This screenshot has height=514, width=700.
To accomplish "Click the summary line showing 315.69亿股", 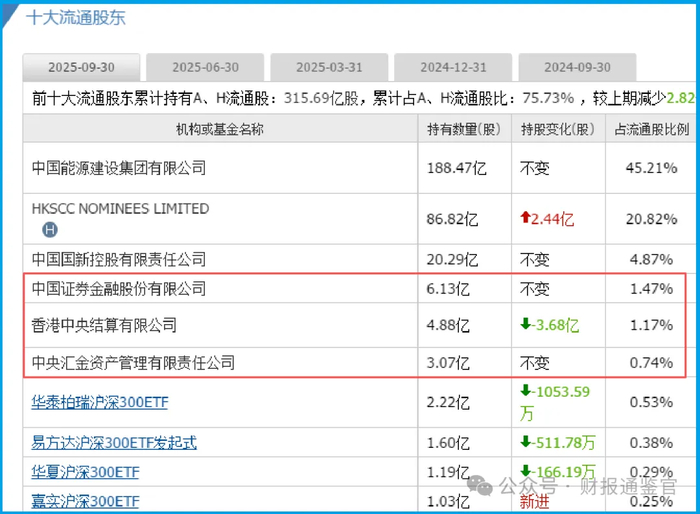I will pos(363,98).
